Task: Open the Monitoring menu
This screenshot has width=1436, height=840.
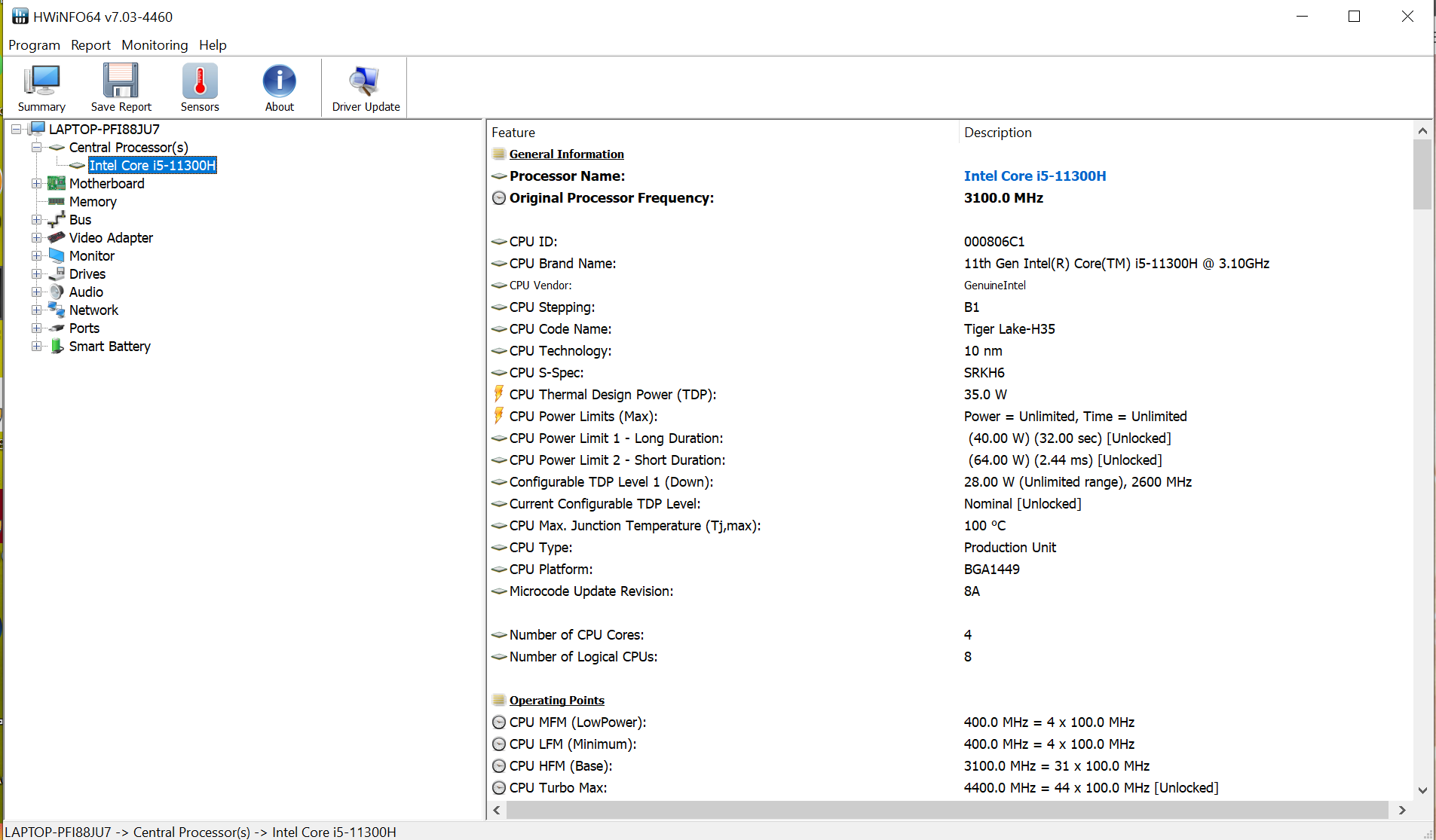Action: point(155,45)
